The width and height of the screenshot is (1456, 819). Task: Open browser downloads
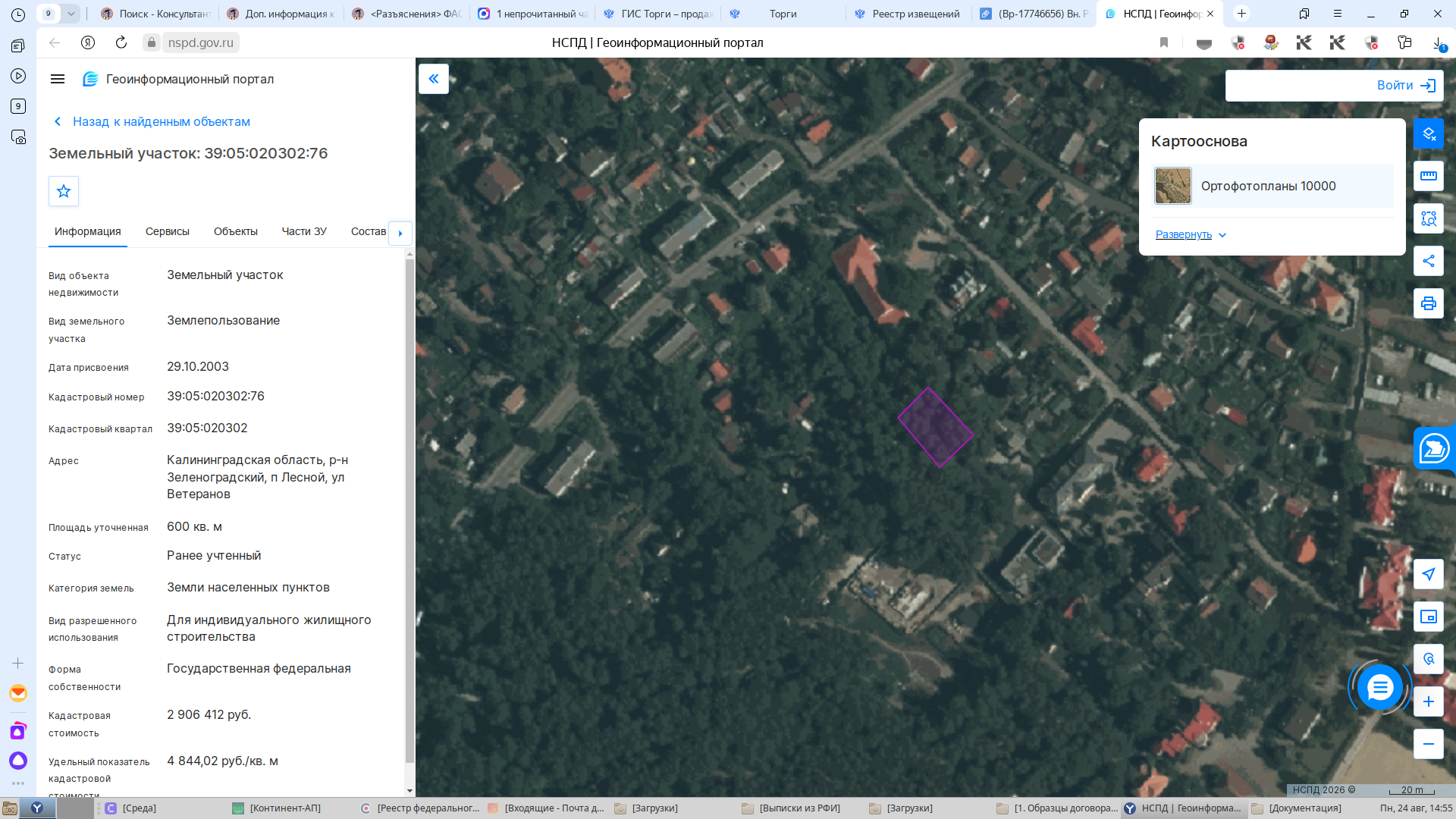(1439, 43)
